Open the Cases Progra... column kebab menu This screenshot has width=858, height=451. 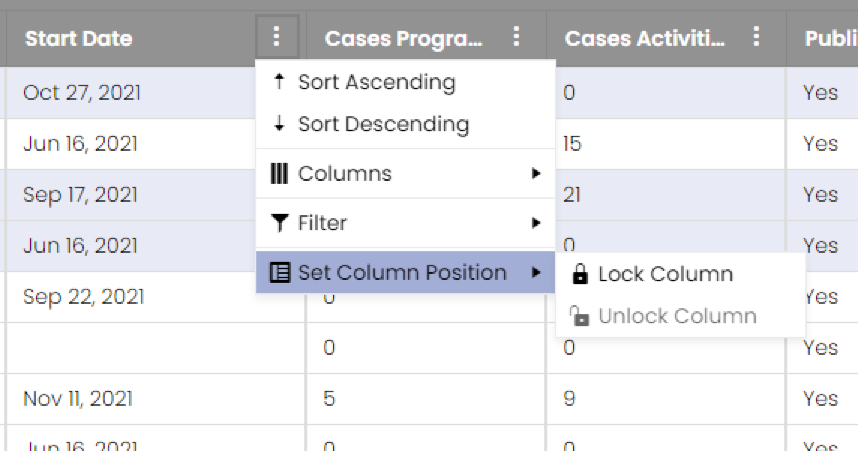[x=516, y=37]
